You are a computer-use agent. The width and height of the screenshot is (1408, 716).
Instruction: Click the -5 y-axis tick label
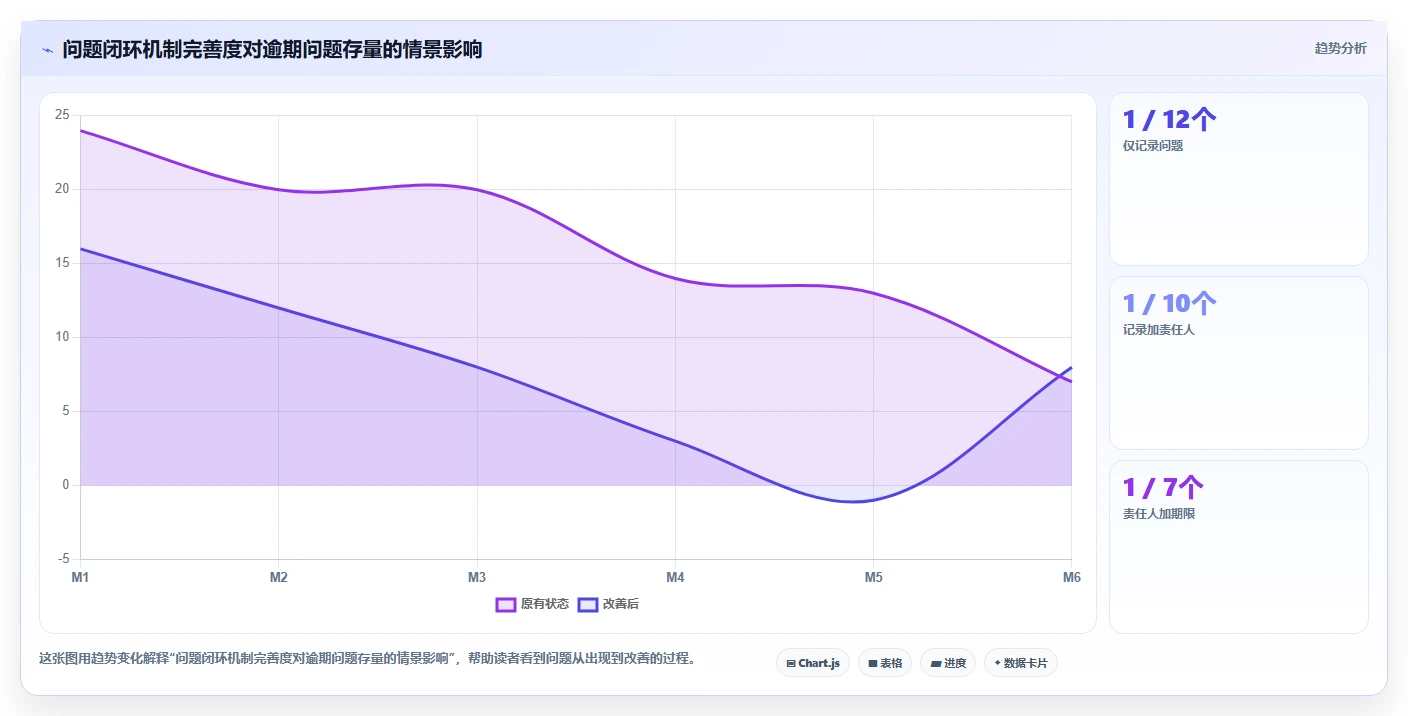(64, 559)
